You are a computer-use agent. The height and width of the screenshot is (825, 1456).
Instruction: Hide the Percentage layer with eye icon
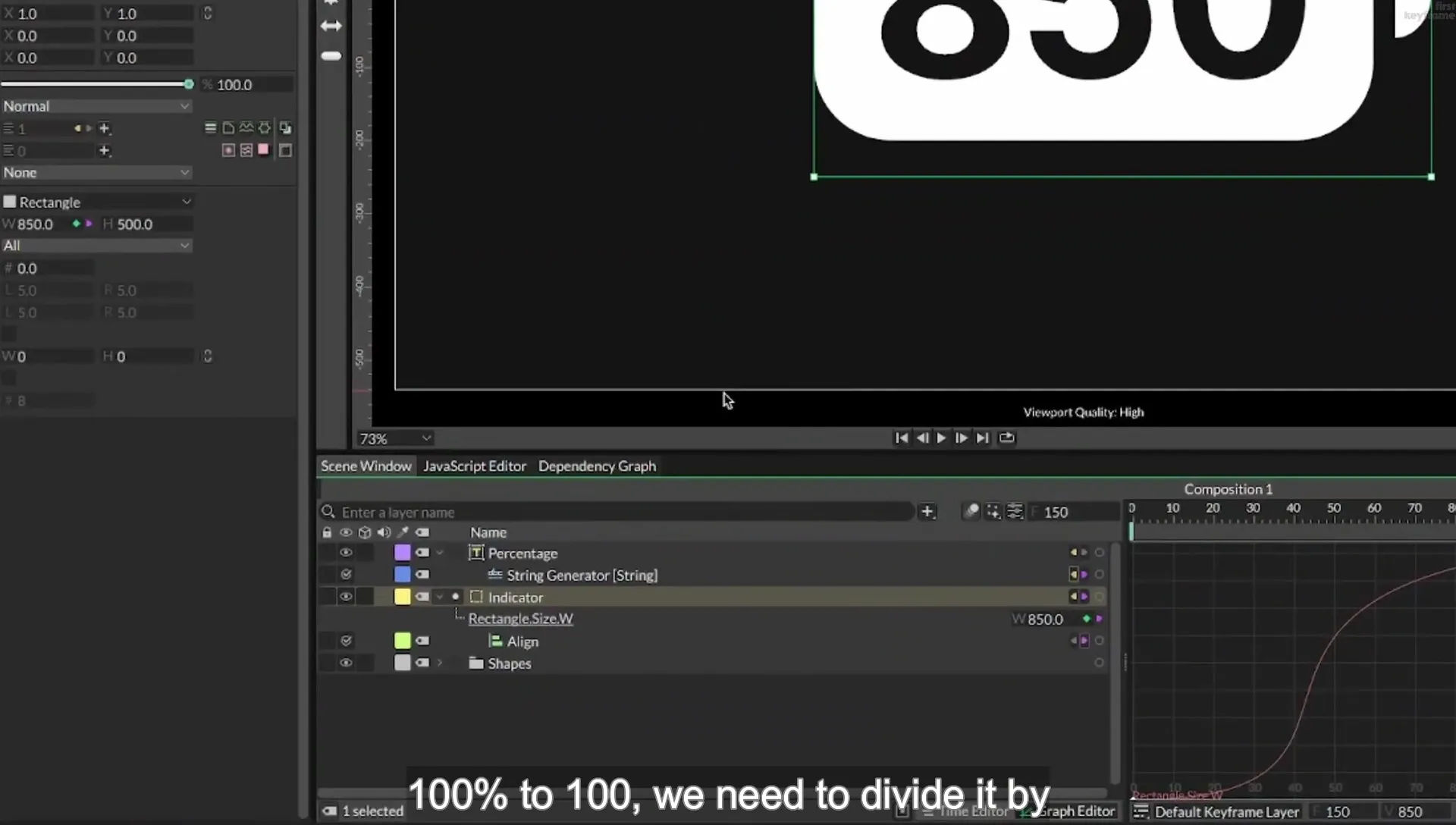[346, 553]
